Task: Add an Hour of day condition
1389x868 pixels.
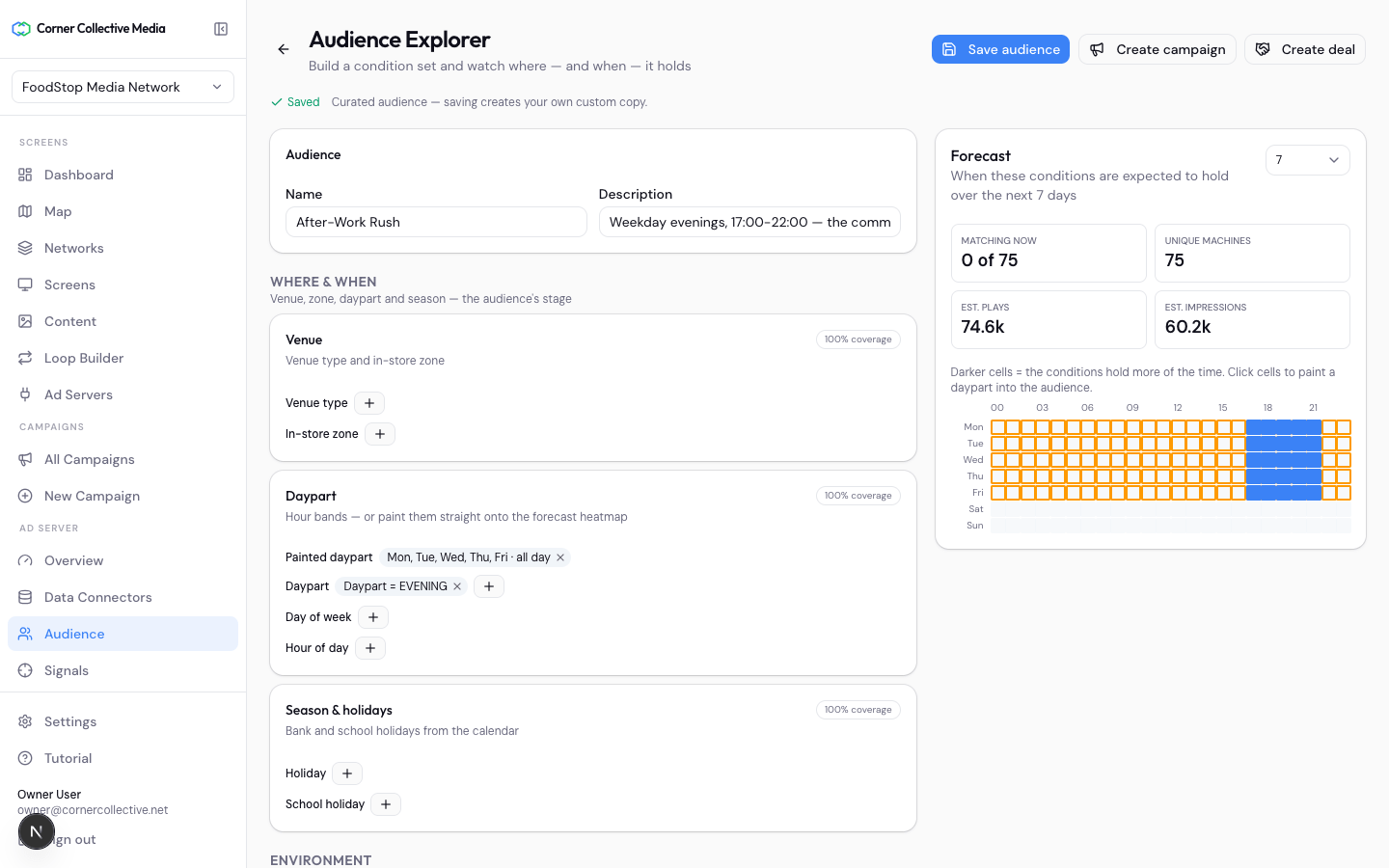Action: [370, 648]
